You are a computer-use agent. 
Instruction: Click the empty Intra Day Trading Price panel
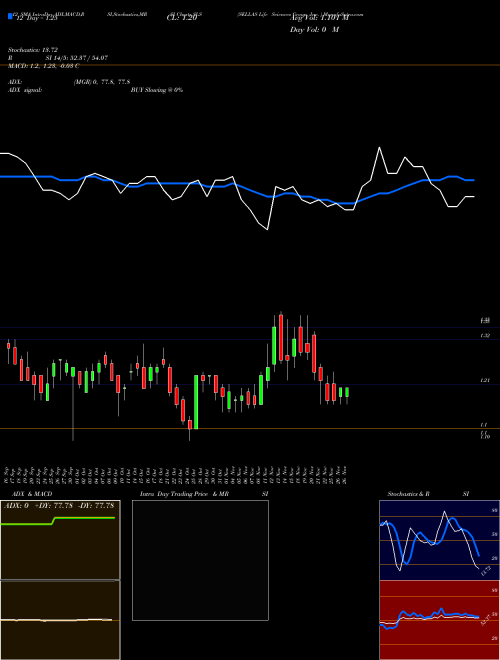point(200,560)
